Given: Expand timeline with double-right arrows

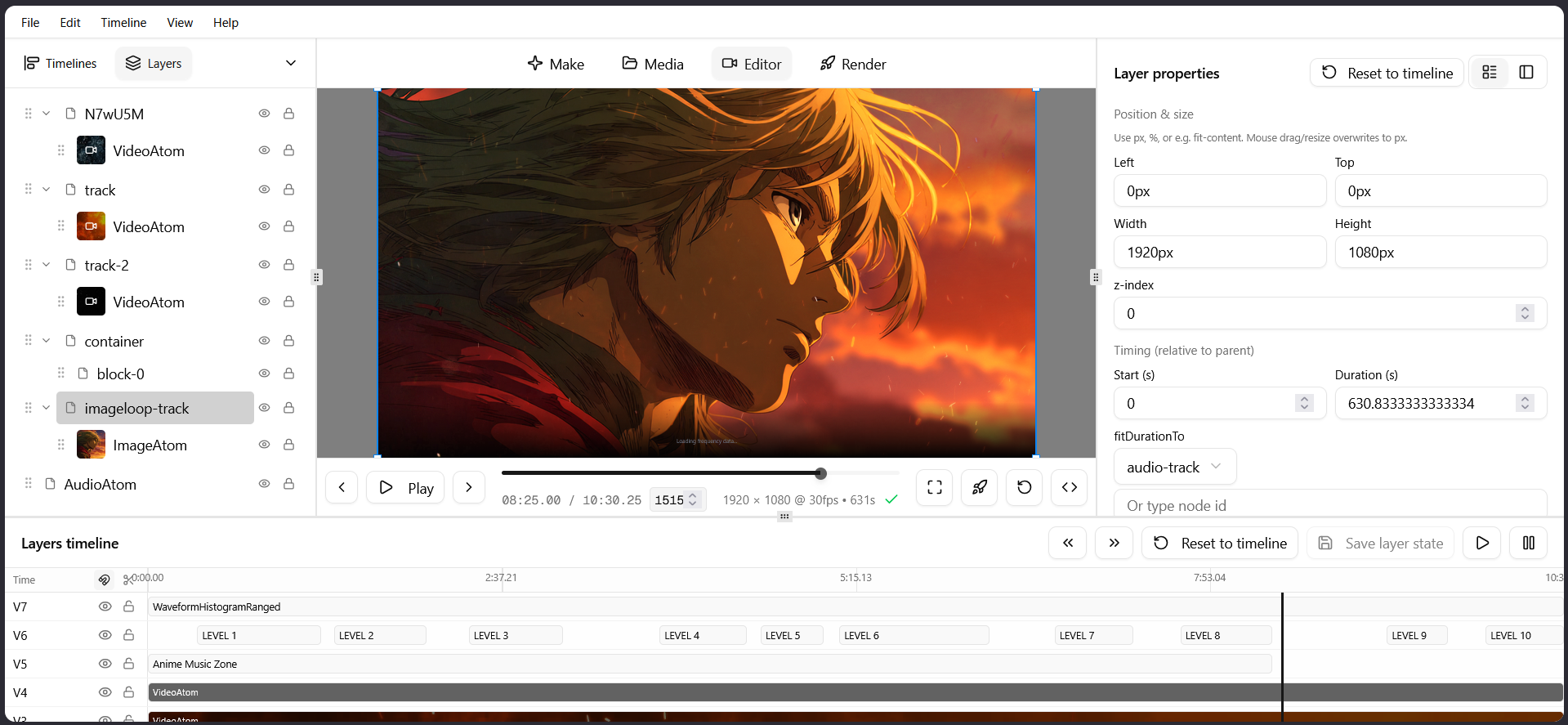Looking at the screenshot, I should coord(1114,543).
